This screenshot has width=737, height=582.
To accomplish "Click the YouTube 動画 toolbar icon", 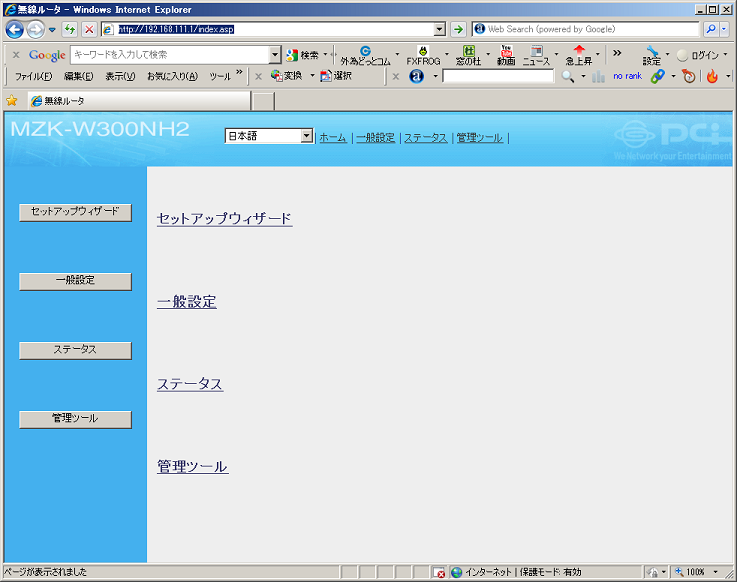I will coord(505,54).
